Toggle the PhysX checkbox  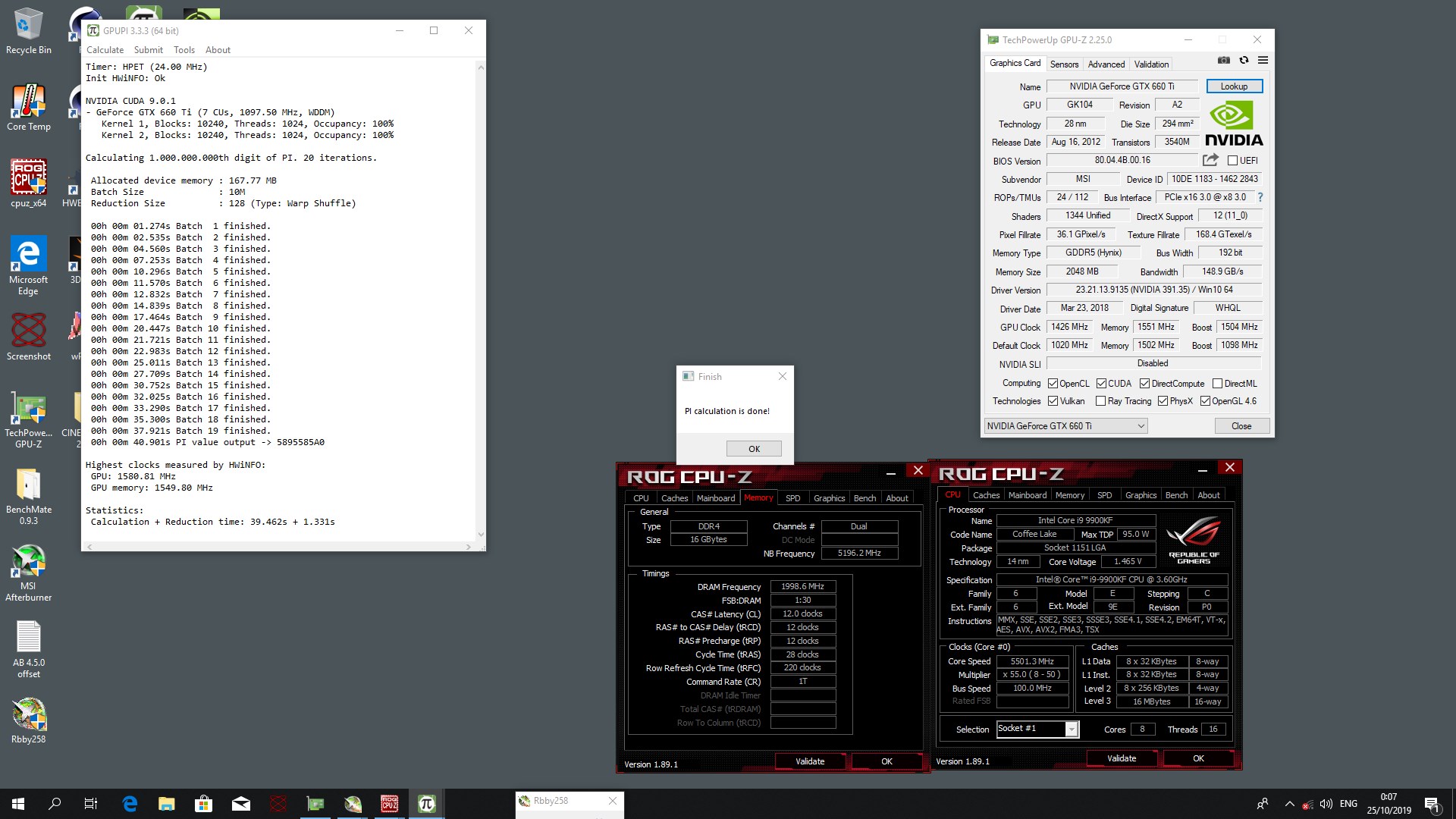click(x=1163, y=401)
